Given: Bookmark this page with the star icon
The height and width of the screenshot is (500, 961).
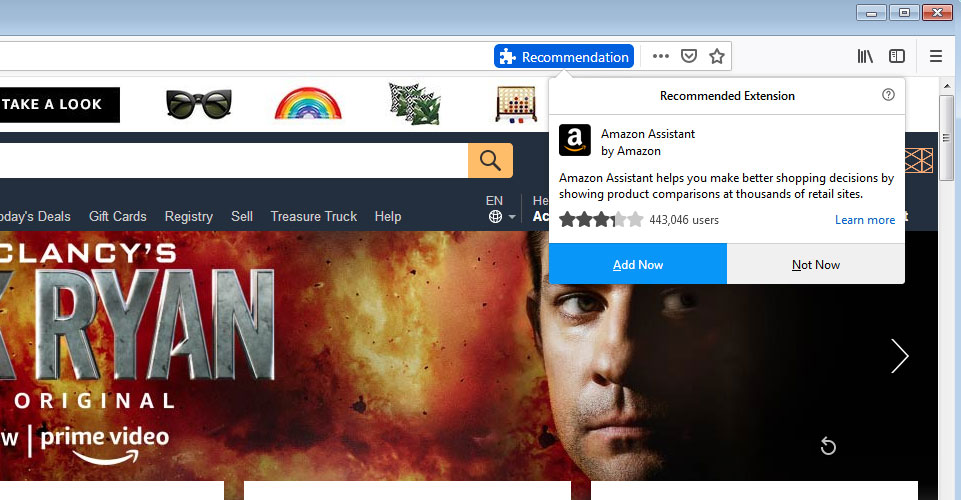Looking at the screenshot, I should click(x=716, y=56).
